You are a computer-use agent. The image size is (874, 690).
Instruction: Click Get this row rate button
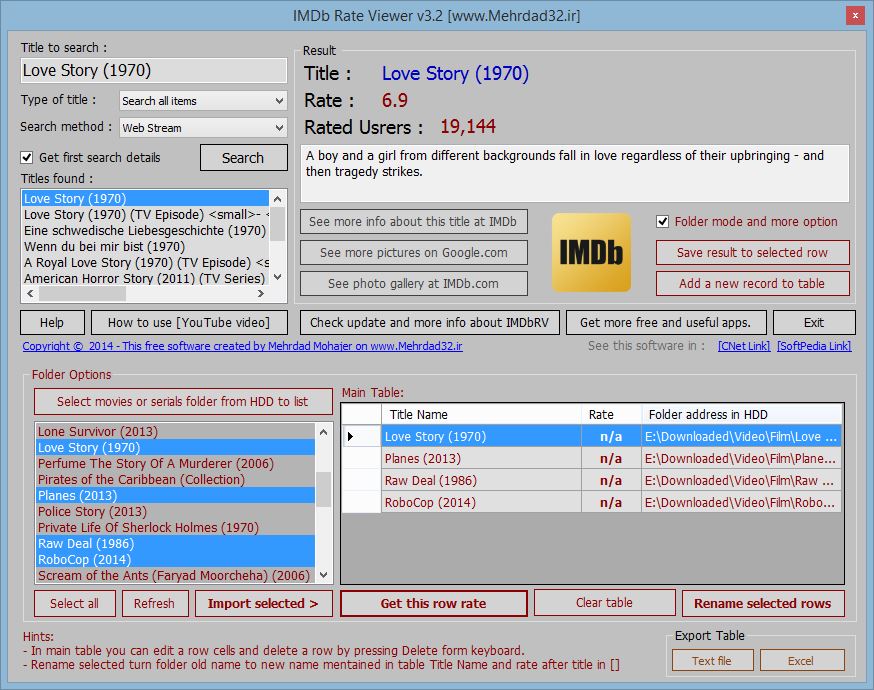pyautogui.click(x=434, y=604)
